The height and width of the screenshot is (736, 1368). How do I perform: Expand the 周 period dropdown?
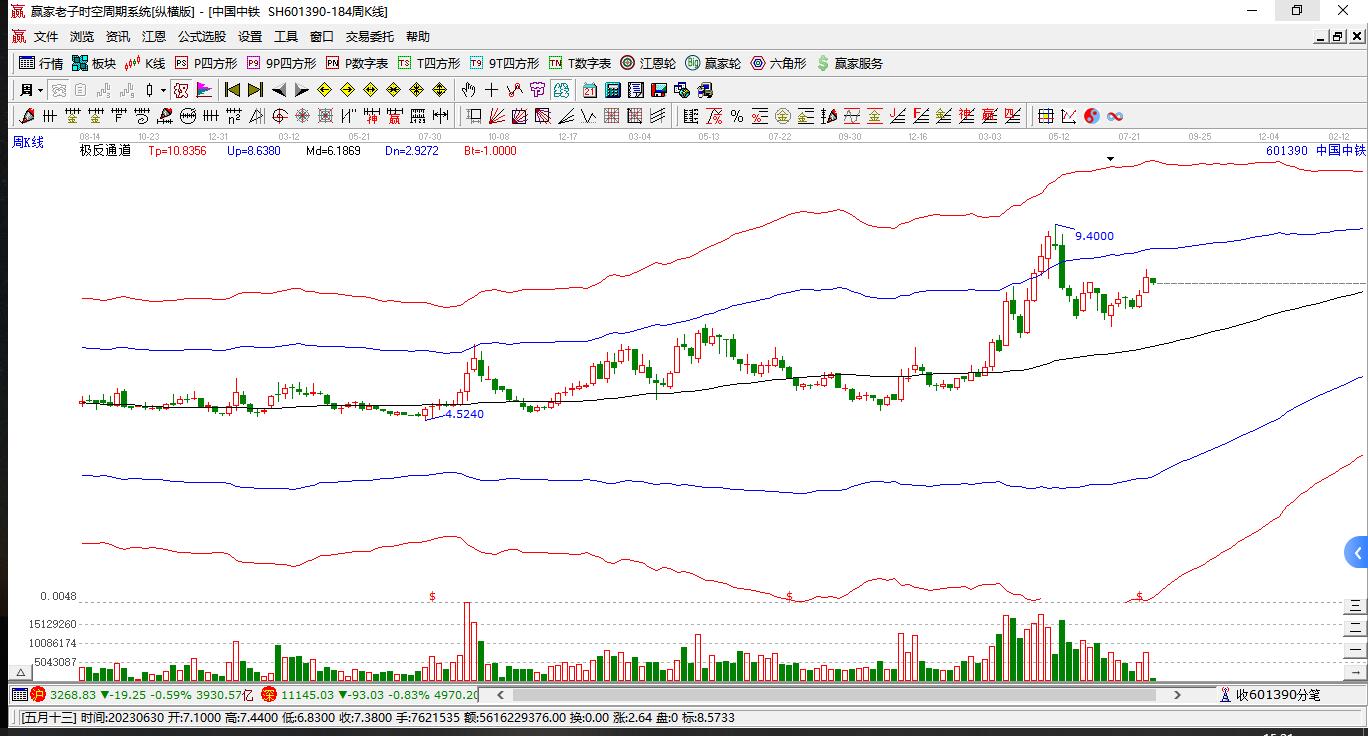point(41,90)
